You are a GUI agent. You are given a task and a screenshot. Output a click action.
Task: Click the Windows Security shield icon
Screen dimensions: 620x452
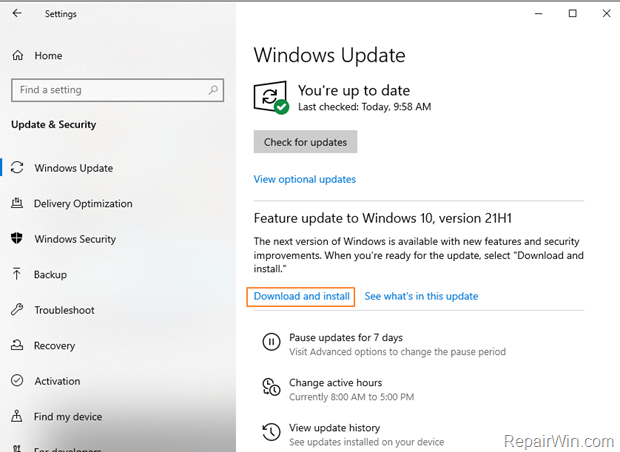[x=17, y=238]
